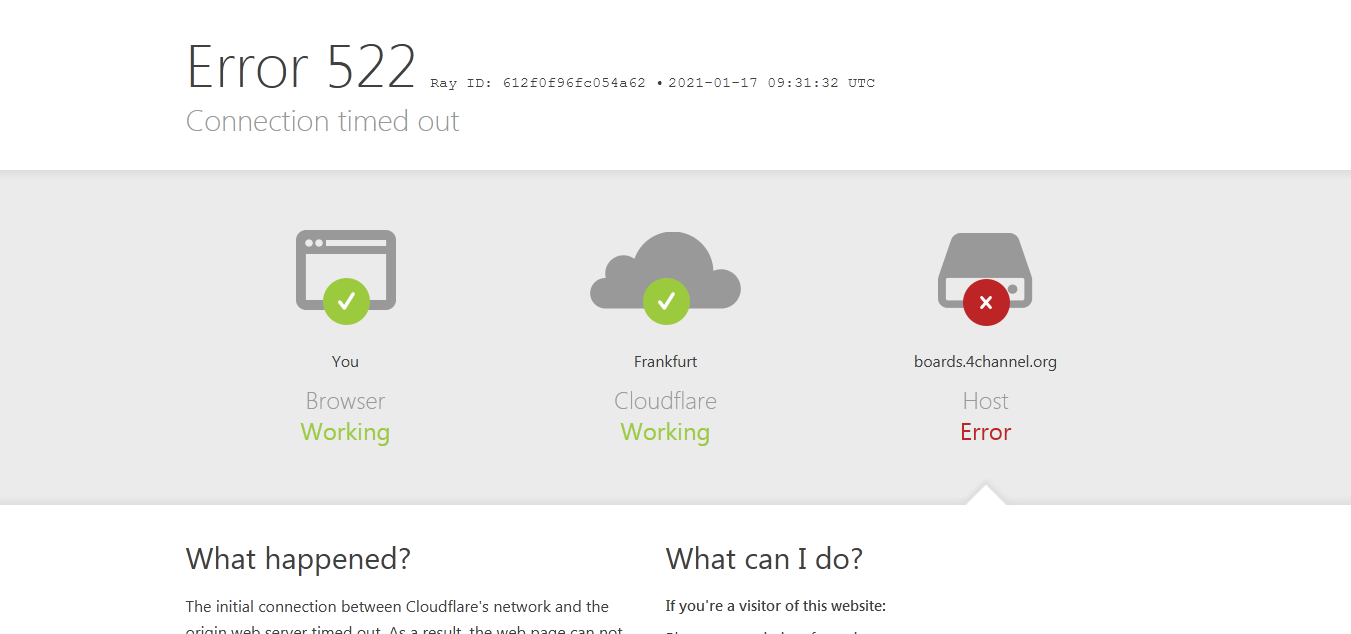
Task: Click the Ray ID text
Action: click(538, 83)
